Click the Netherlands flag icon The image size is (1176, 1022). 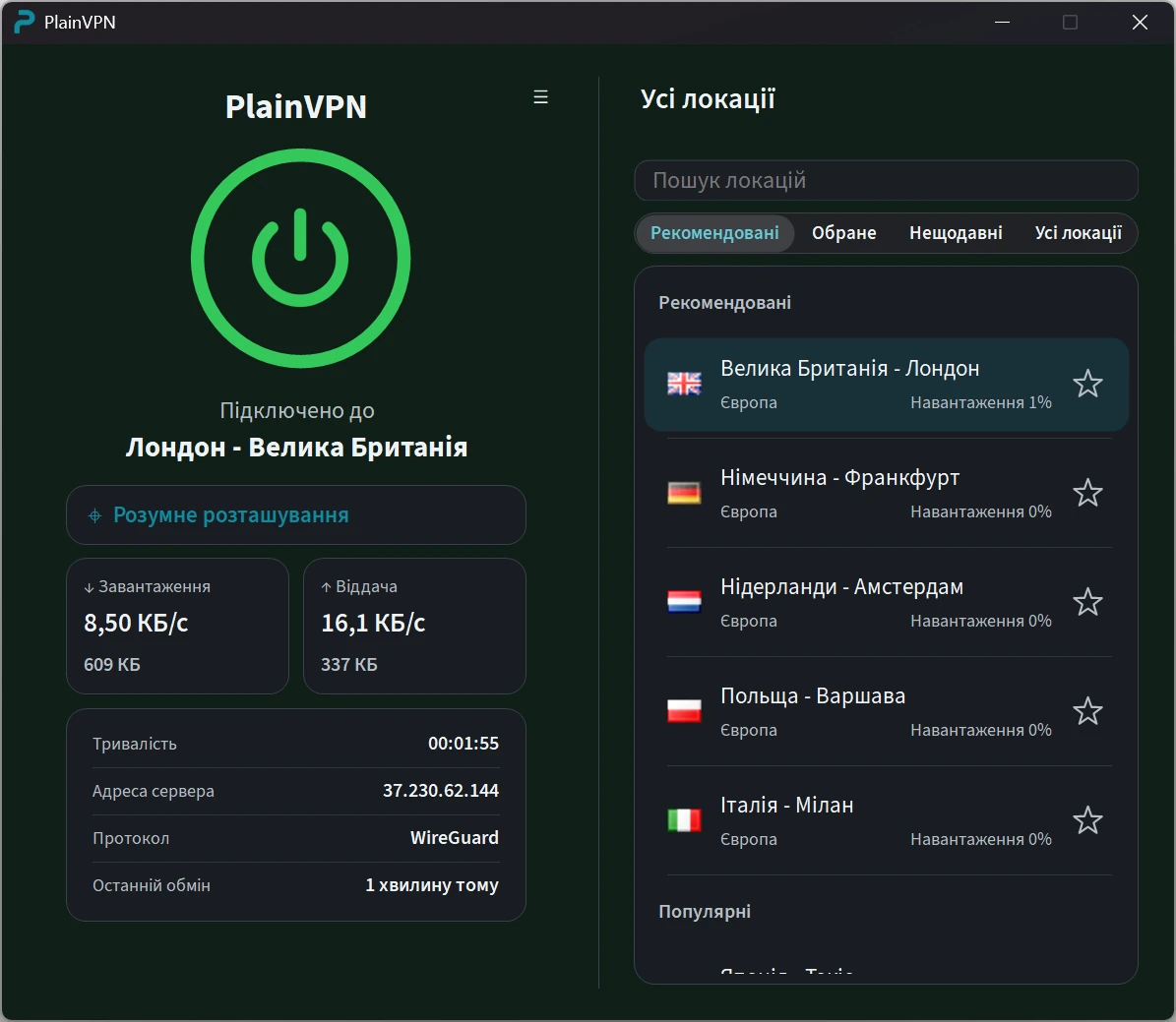click(x=684, y=602)
